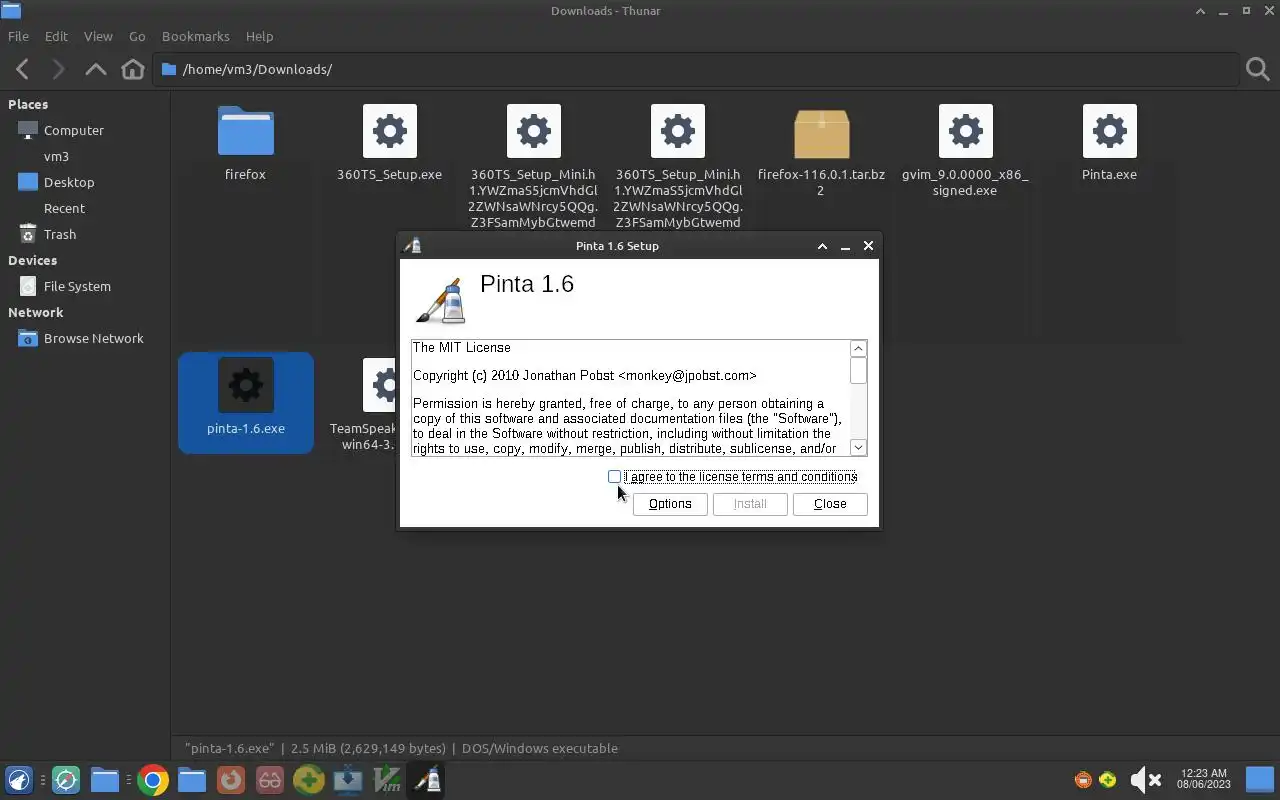1280x800 pixels.
Task: Open the Bookmarks menu
Action: 196,36
